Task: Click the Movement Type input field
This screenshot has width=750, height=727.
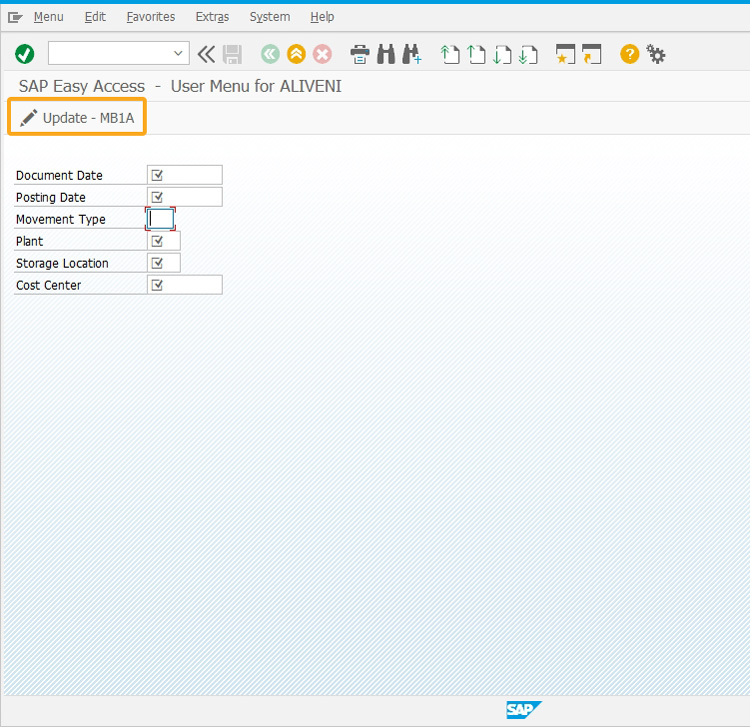Action: [160, 219]
